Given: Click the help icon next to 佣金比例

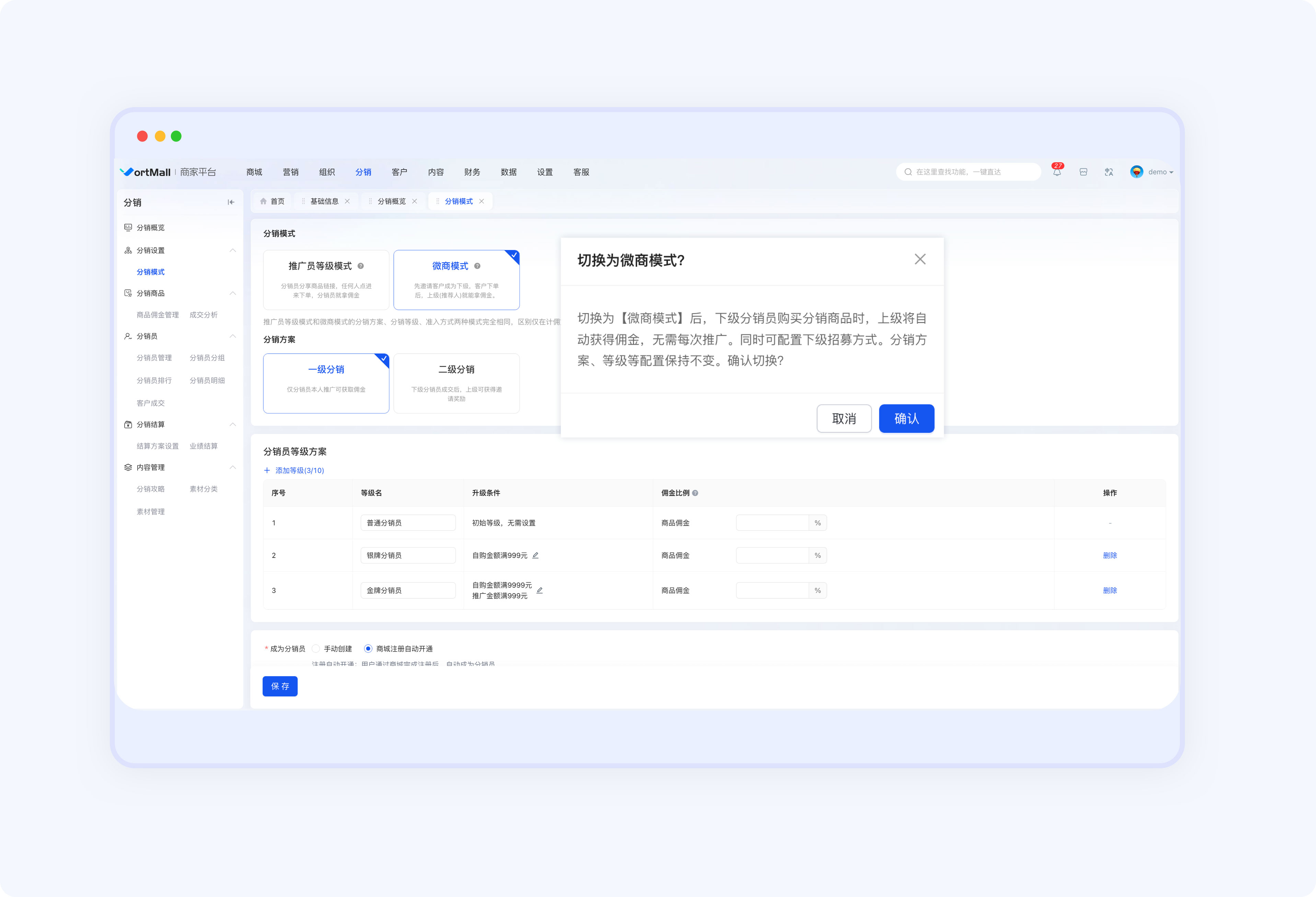Looking at the screenshot, I should [x=695, y=493].
